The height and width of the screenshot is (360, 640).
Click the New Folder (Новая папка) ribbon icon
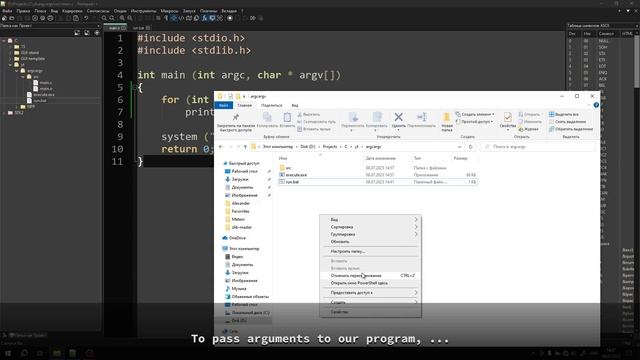click(447, 118)
